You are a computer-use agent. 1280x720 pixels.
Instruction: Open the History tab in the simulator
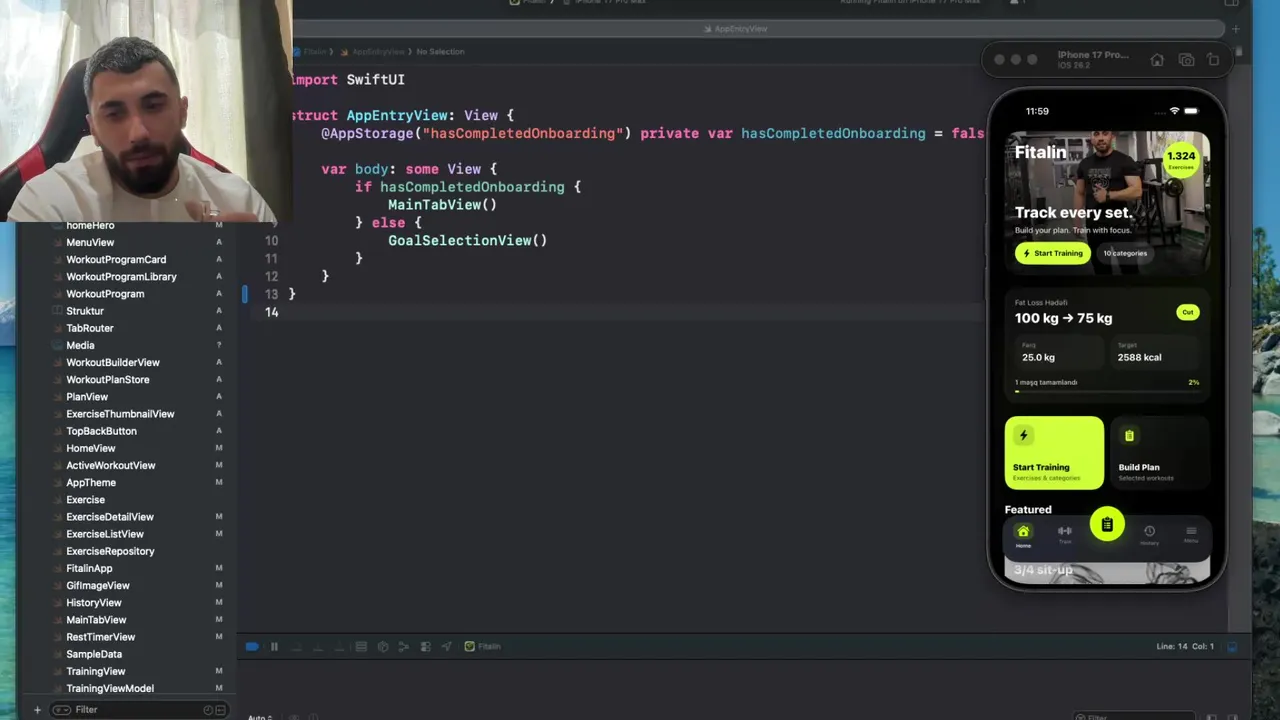click(x=1149, y=536)
